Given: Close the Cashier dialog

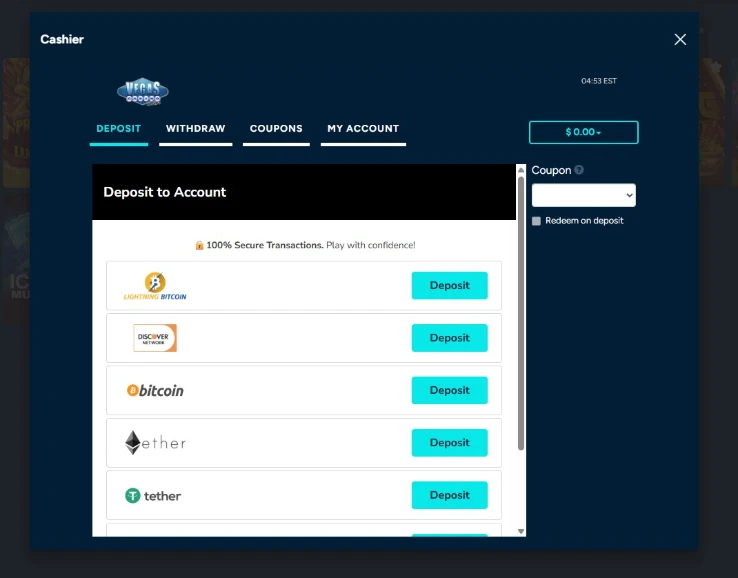Looking at the screenshot, I should (x=680, y=40).
